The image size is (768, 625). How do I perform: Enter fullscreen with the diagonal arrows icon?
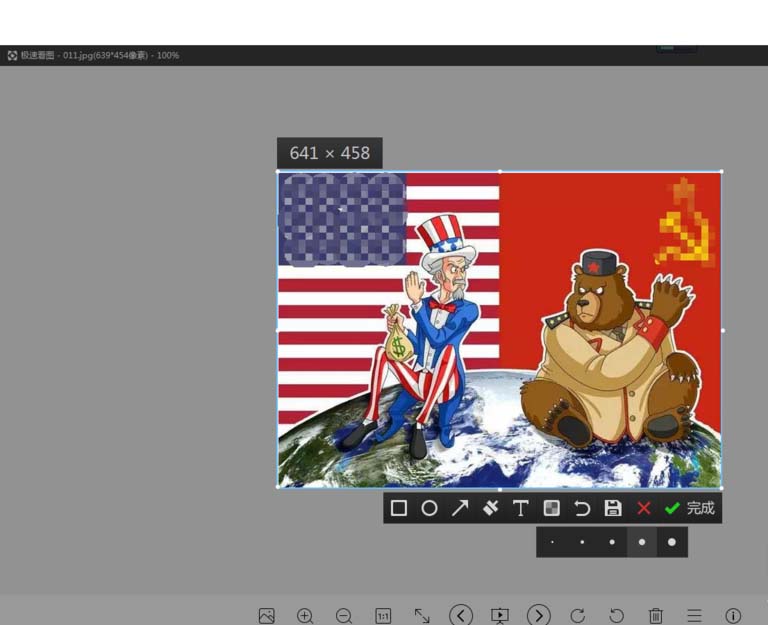(x=422, y=616)
